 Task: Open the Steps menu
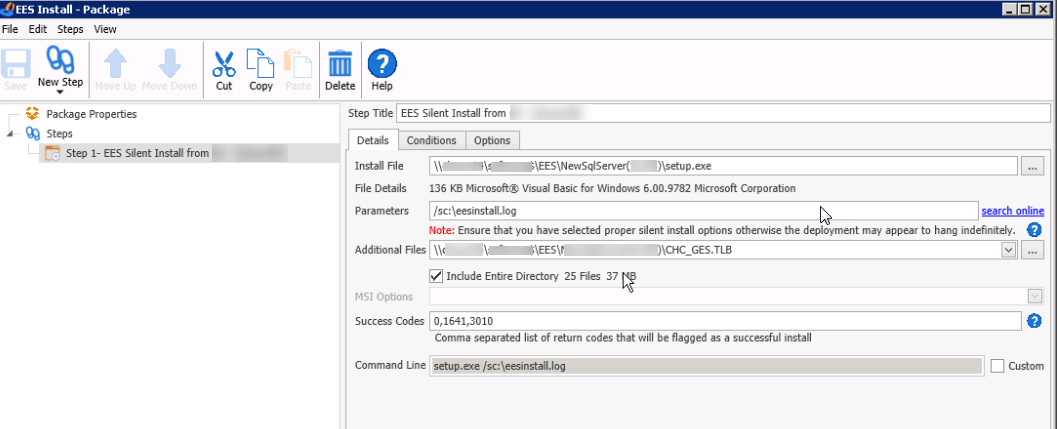pyautogui.click(x=70, y=29)
